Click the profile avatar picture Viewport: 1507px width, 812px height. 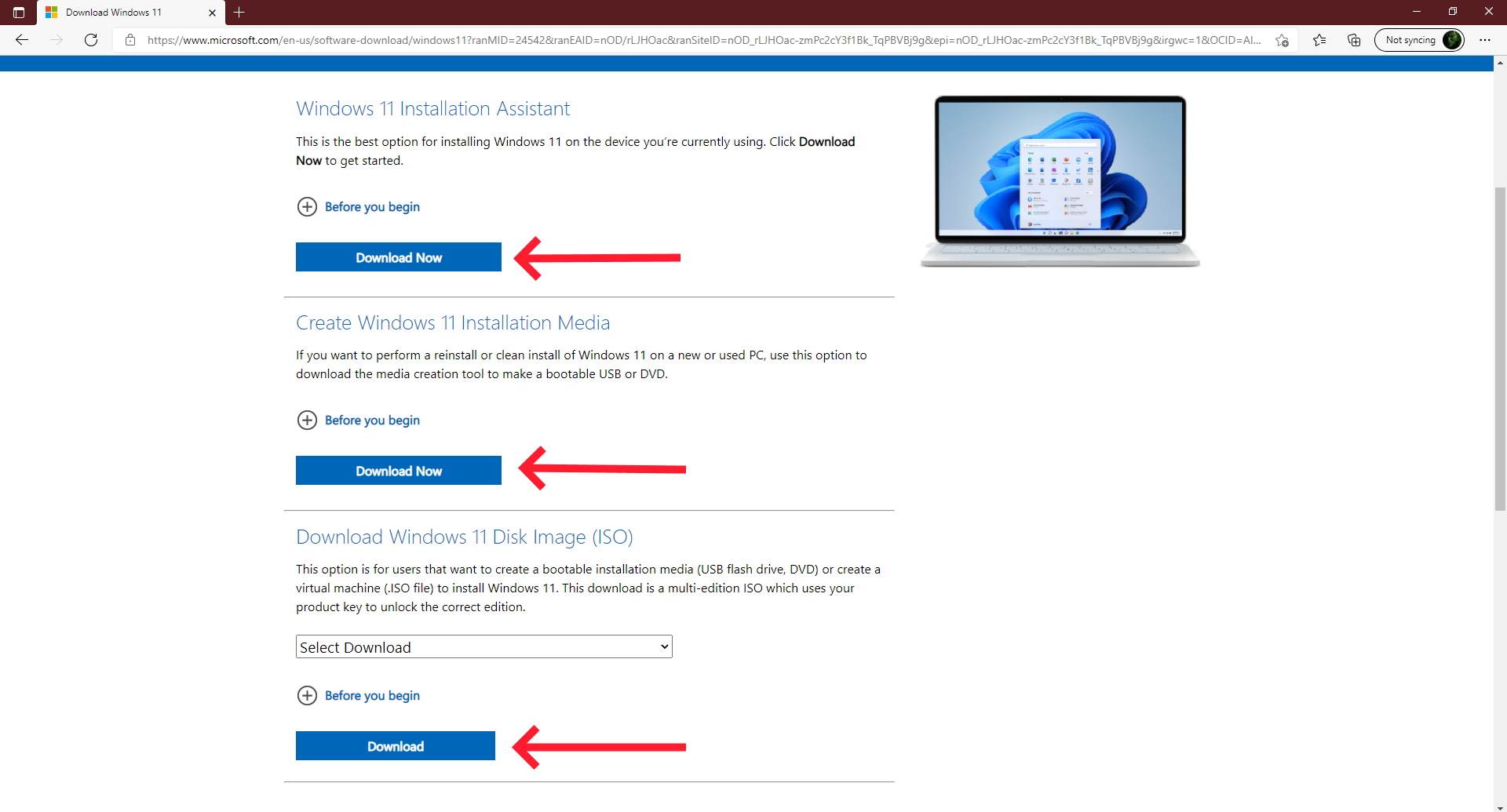pos(1453,39)
